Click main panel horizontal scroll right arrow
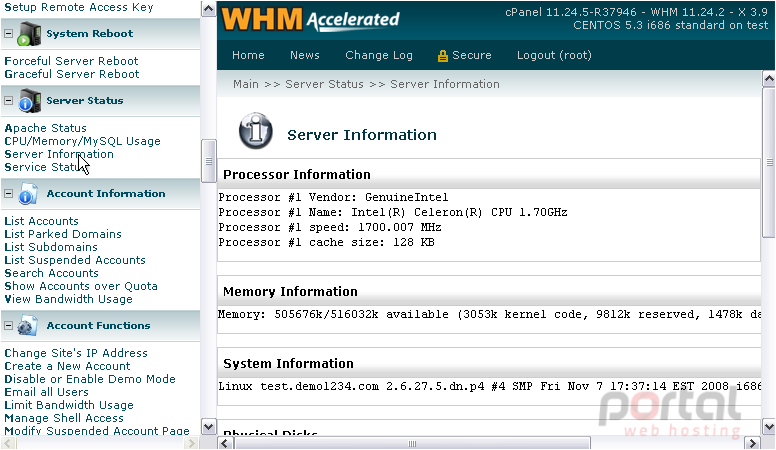Image resolution: width=776 pixels, height=450 pixels. [753, 443]
